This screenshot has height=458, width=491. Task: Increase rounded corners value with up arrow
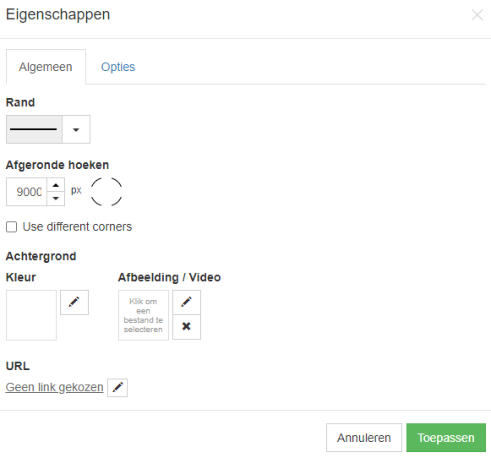click(x=56, y=185)
